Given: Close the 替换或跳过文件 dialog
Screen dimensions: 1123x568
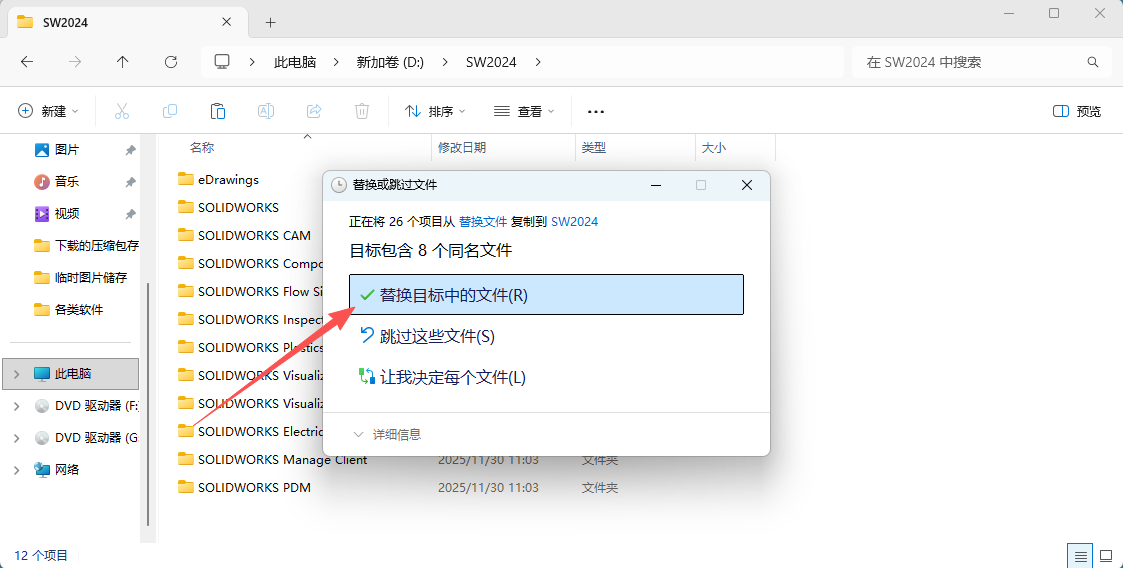Looking at the screenshot, I should (x=746, y=186).
